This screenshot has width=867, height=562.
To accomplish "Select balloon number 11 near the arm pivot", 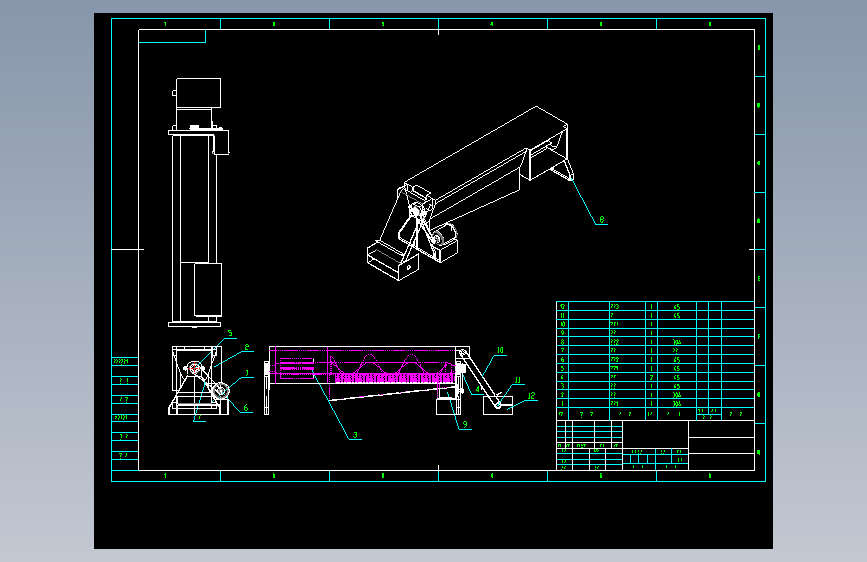I will click(518, 380).
